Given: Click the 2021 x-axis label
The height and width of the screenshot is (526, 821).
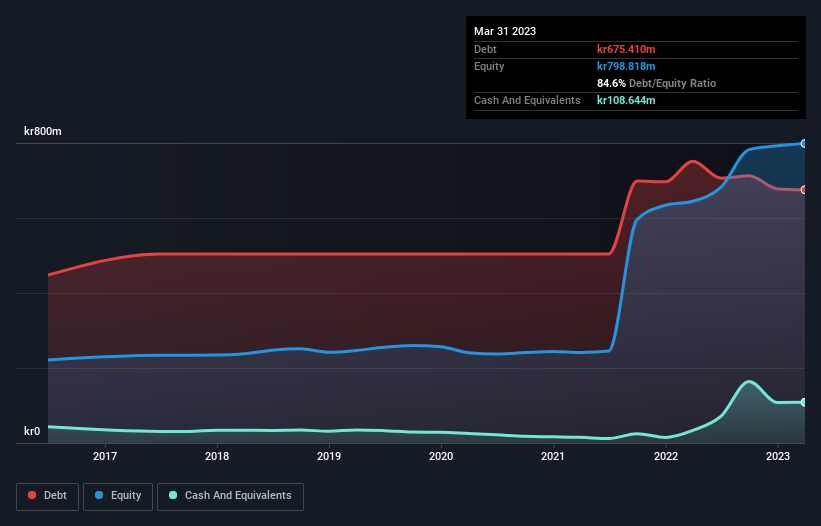Looking at the screenshot, I should (x=553, y=456).
